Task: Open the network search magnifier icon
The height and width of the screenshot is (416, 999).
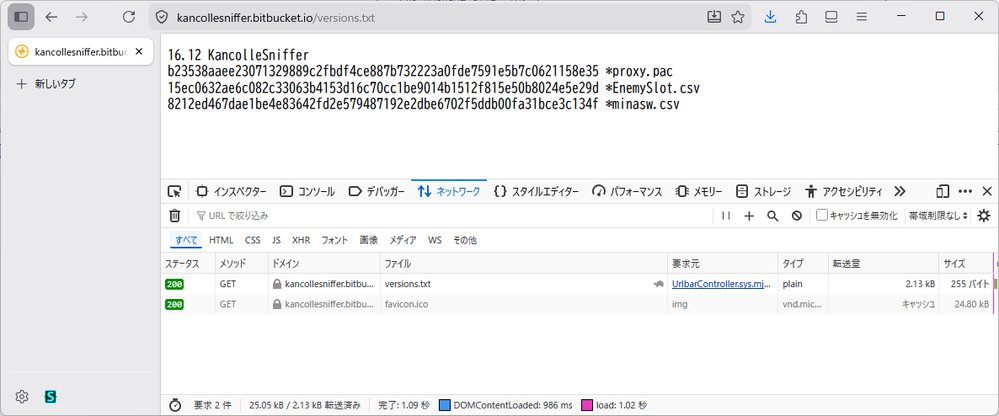Action: click(x=773, y=215)
